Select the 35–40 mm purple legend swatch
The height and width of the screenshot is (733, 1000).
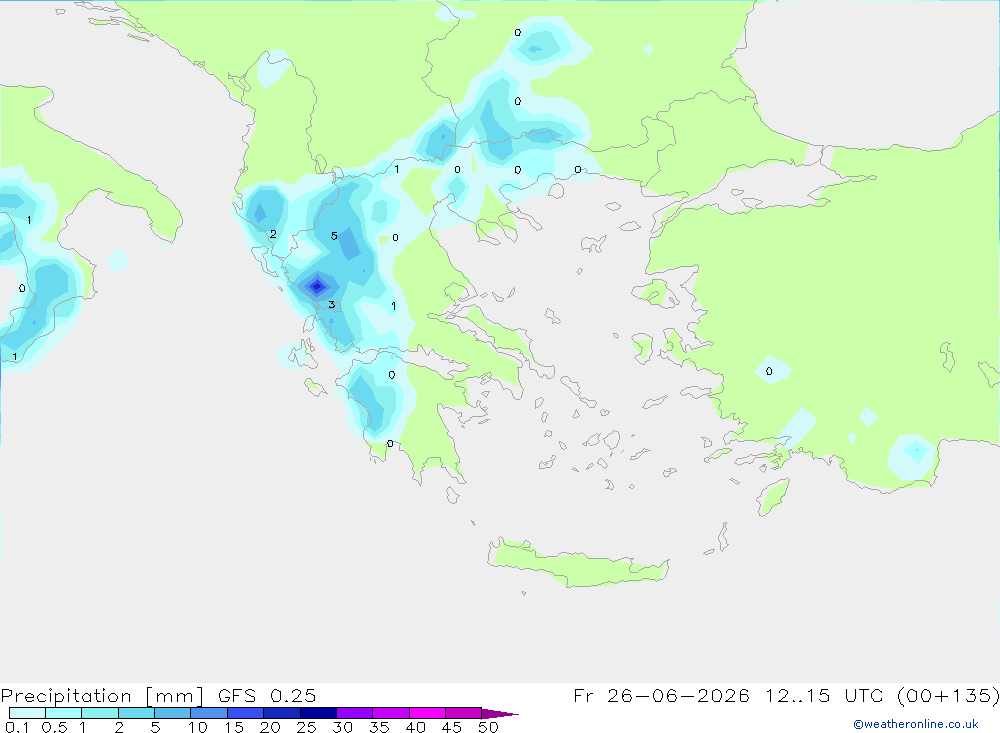coord(390,713)
